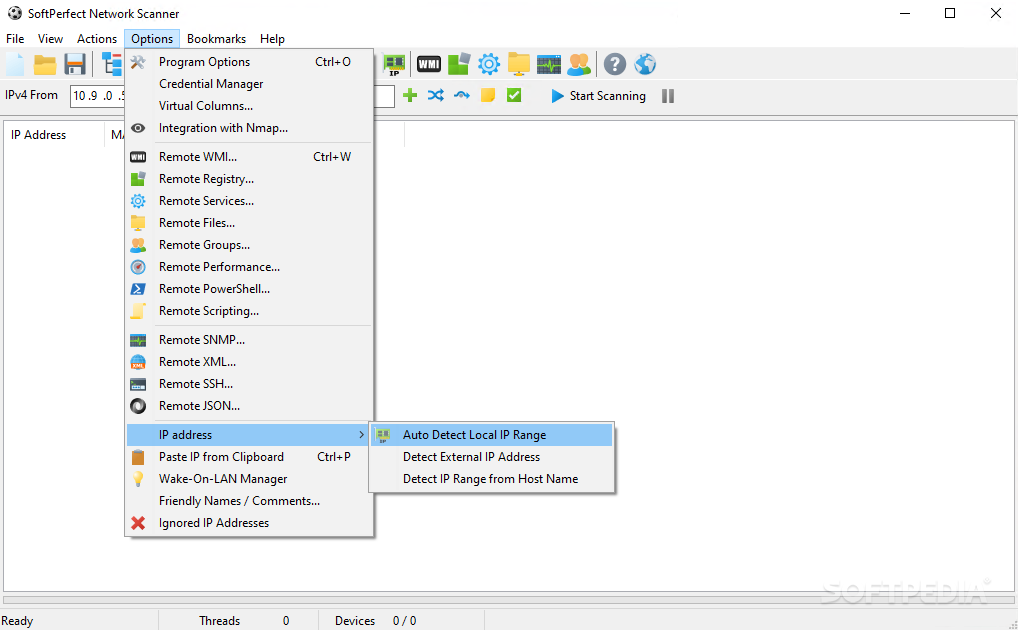Click the yellow sticky note icon

488,95
